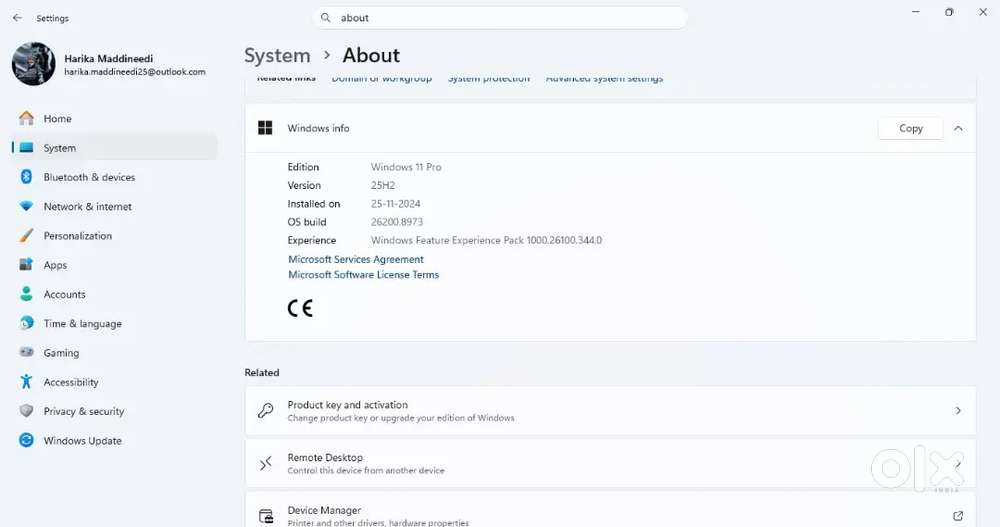
Task: Click the Accounts person icon
Action: coord(26,293)
